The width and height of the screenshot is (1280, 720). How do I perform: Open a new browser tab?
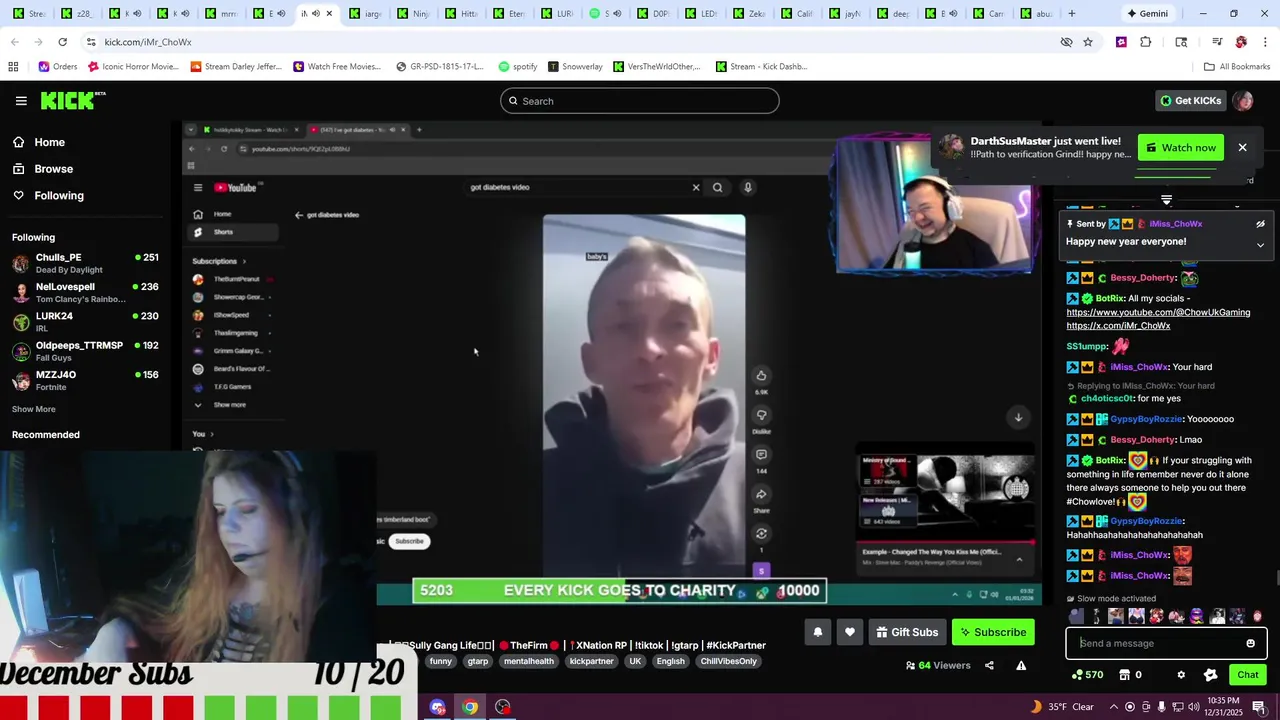1072,14
